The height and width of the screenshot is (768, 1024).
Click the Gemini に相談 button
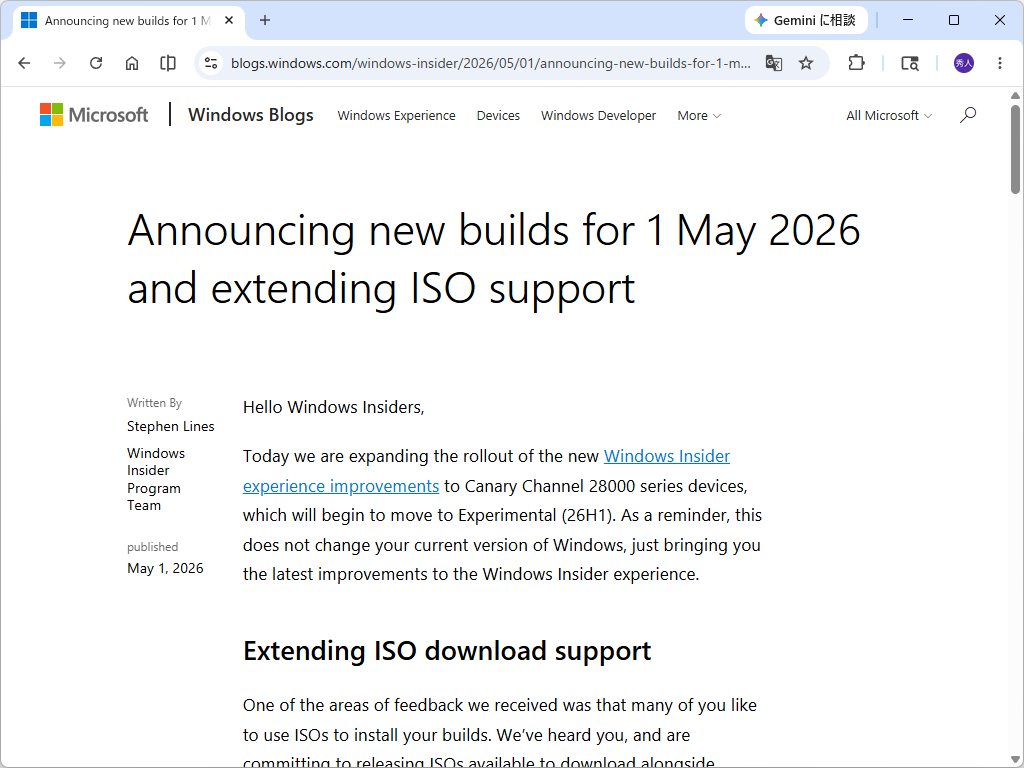point(806,20)
